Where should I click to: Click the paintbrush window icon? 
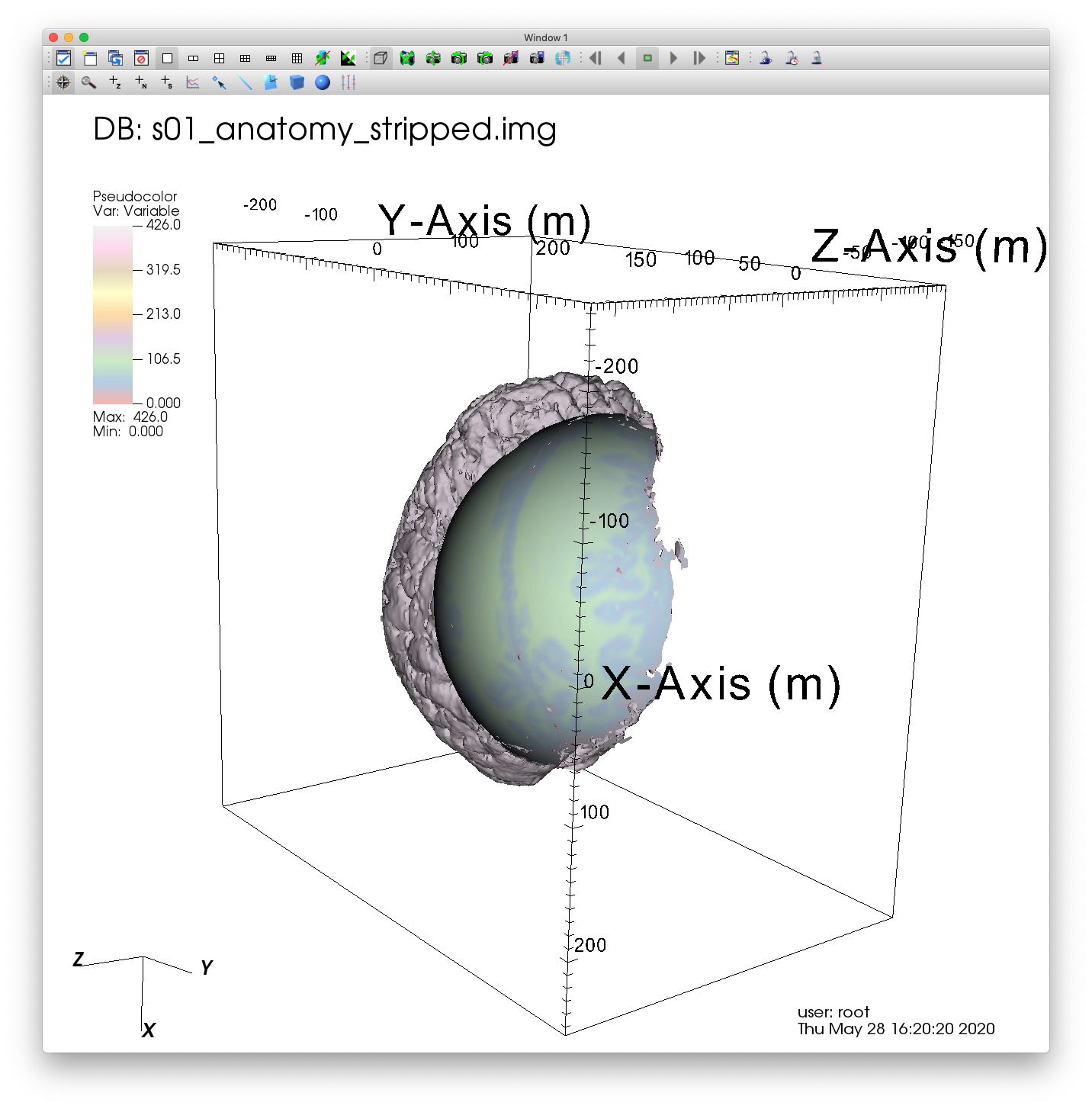coord(732,58)
